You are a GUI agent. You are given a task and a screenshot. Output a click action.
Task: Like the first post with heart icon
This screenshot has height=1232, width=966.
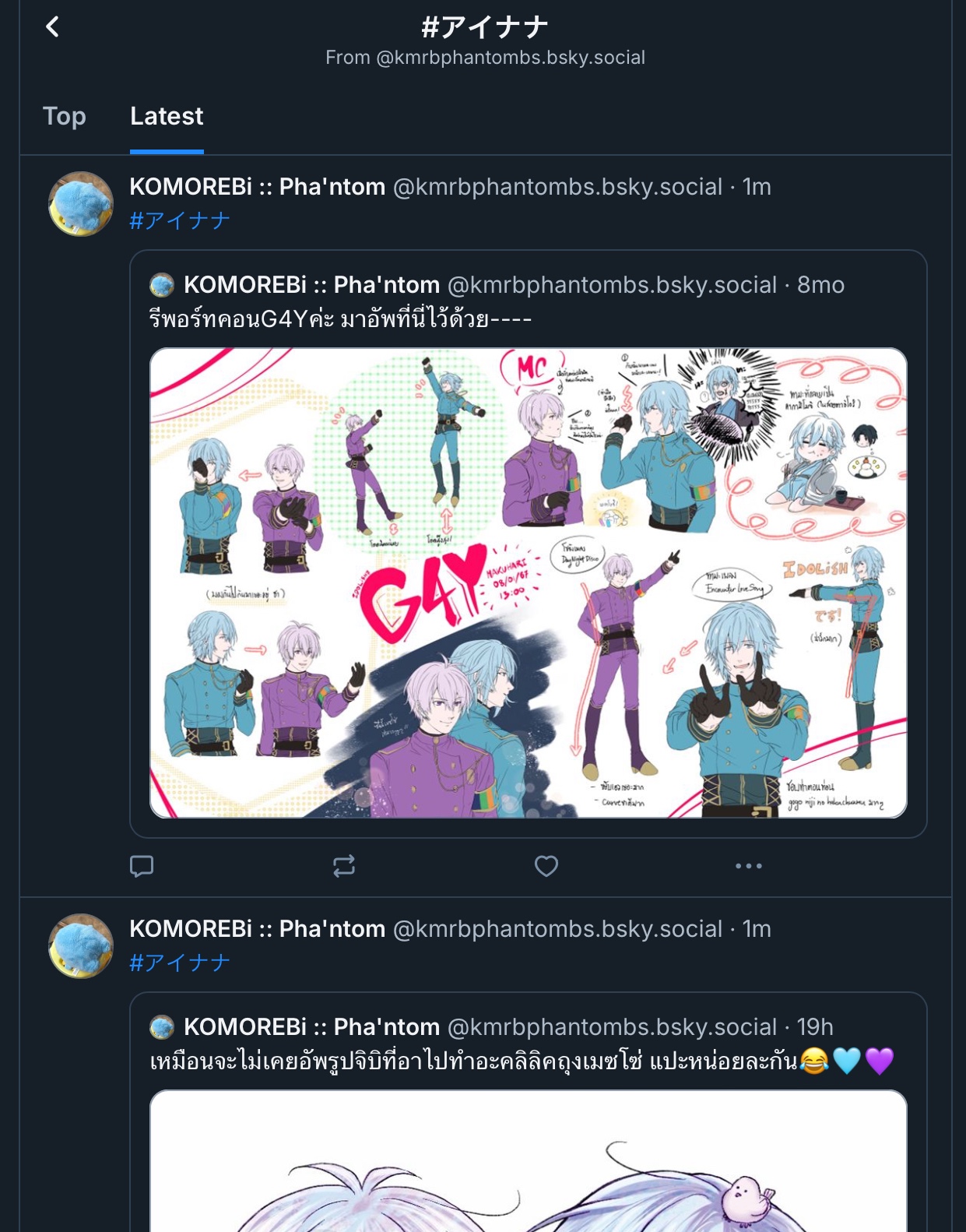coord(546,866)
